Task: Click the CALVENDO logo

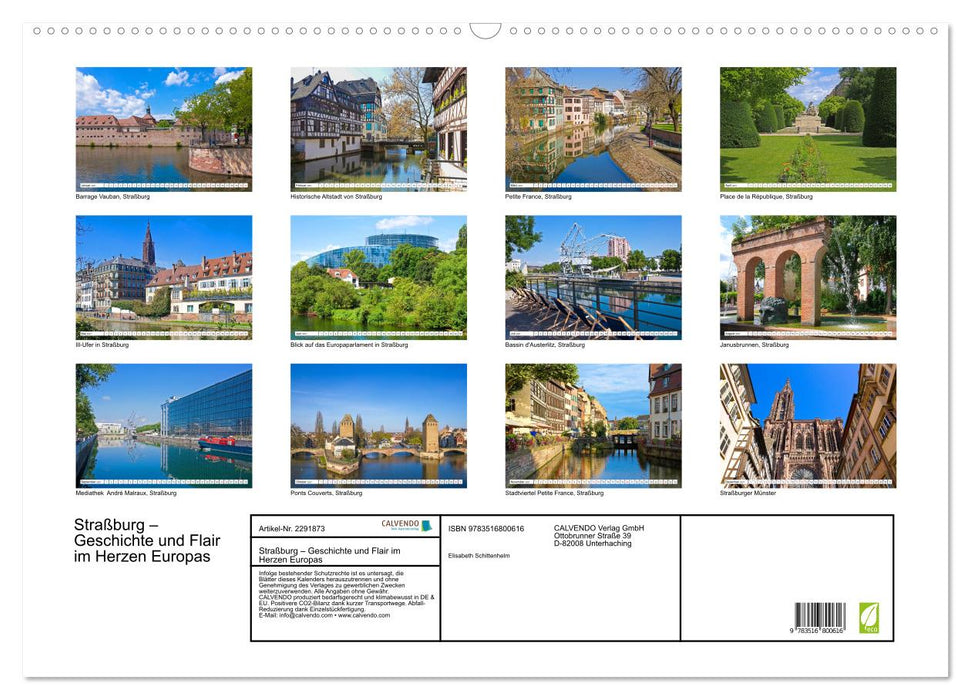Action: pyautogui.click(x=406, y=525)
